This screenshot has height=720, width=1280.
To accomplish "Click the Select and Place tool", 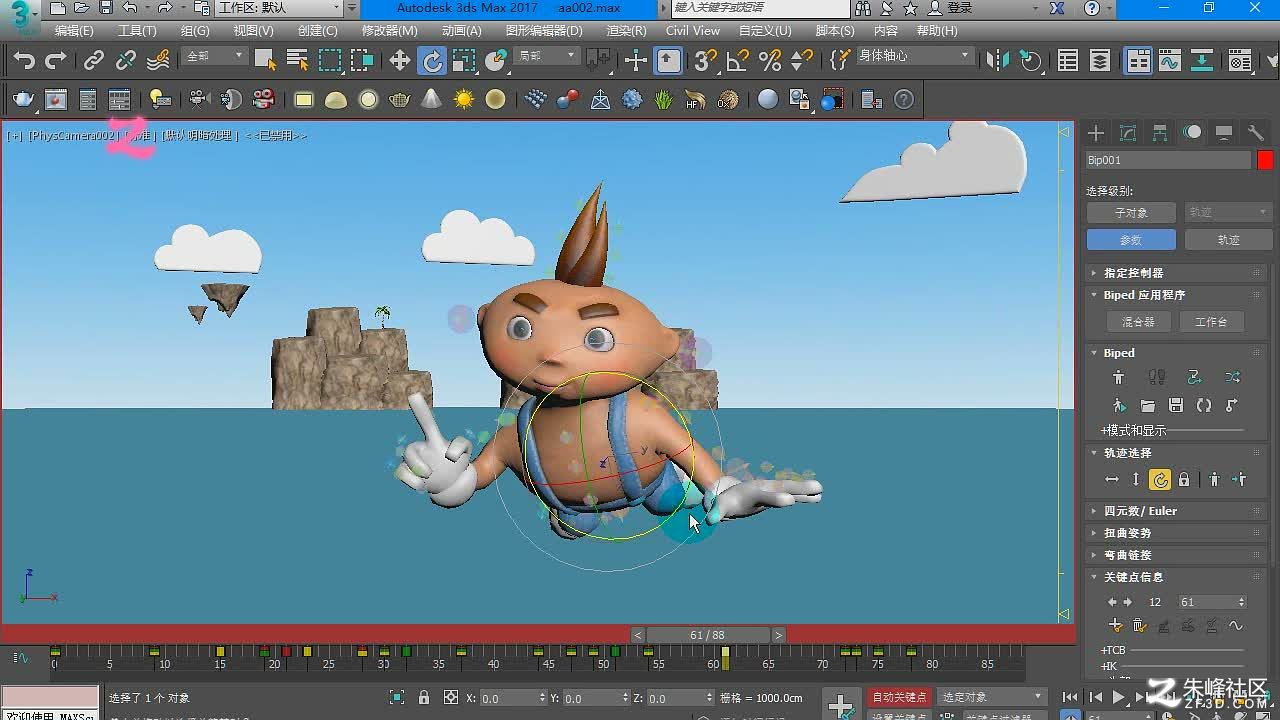I will click(496, 61).
